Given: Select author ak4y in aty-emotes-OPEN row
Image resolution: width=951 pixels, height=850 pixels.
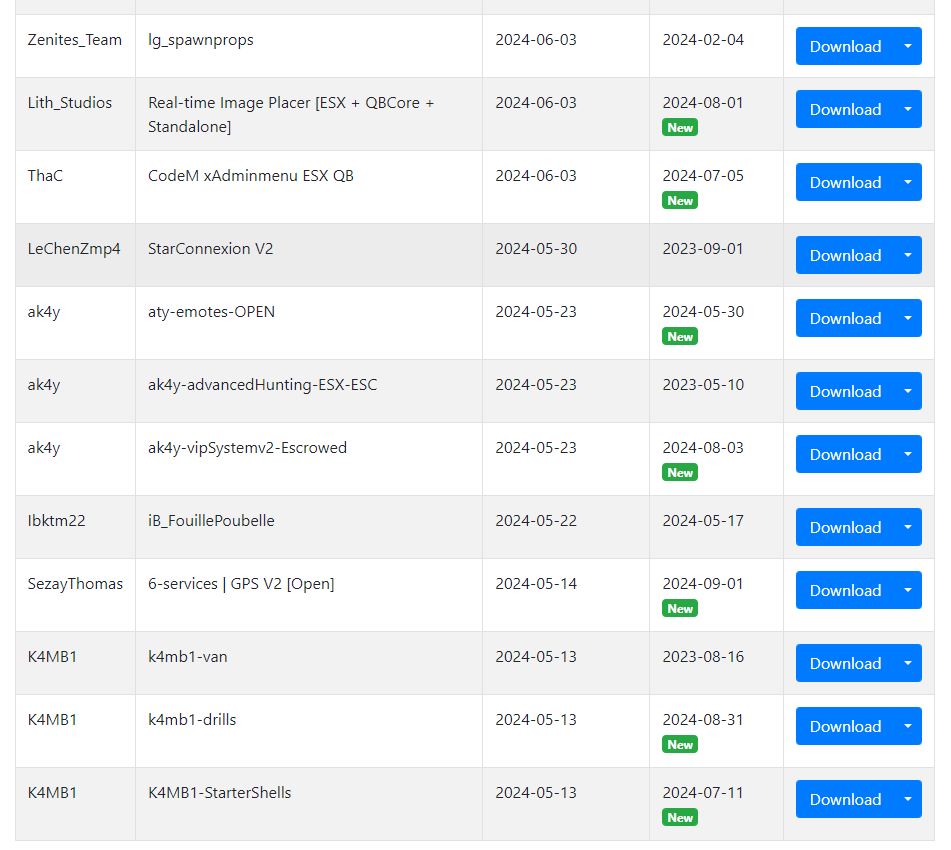Looking at the screenshot, I should pos(44,312).
